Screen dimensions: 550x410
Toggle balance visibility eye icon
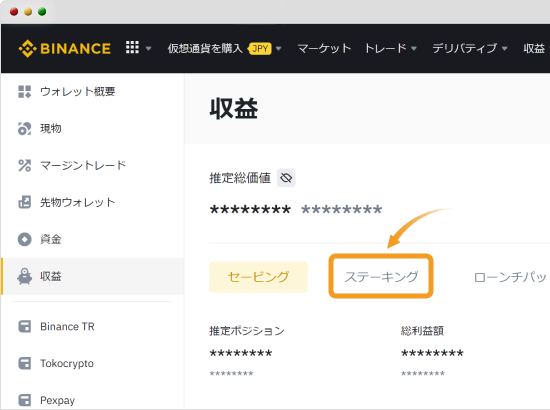tap(286, 178)
